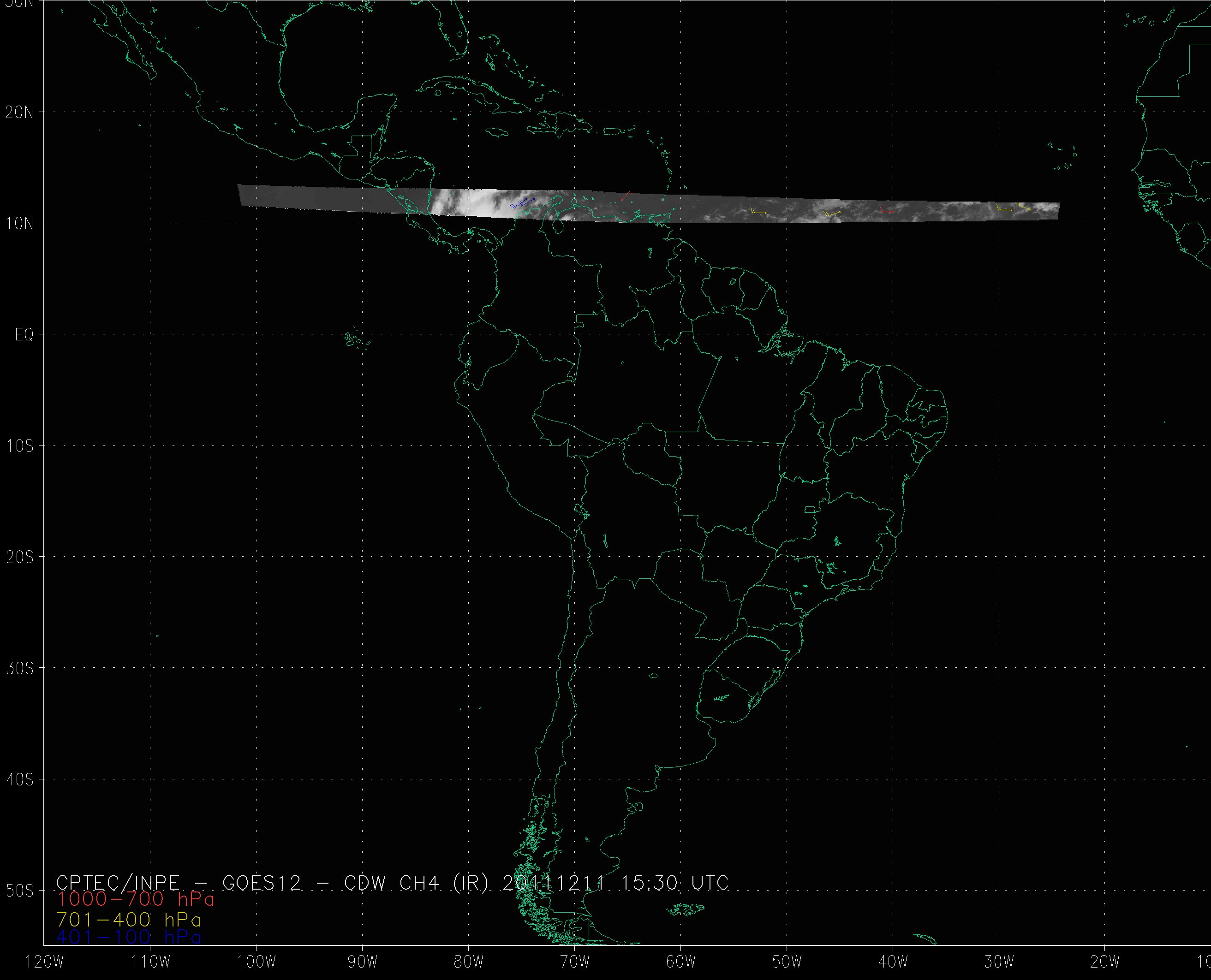
Task: Click the yellow wind barb near 30W
Action: 1004,209
